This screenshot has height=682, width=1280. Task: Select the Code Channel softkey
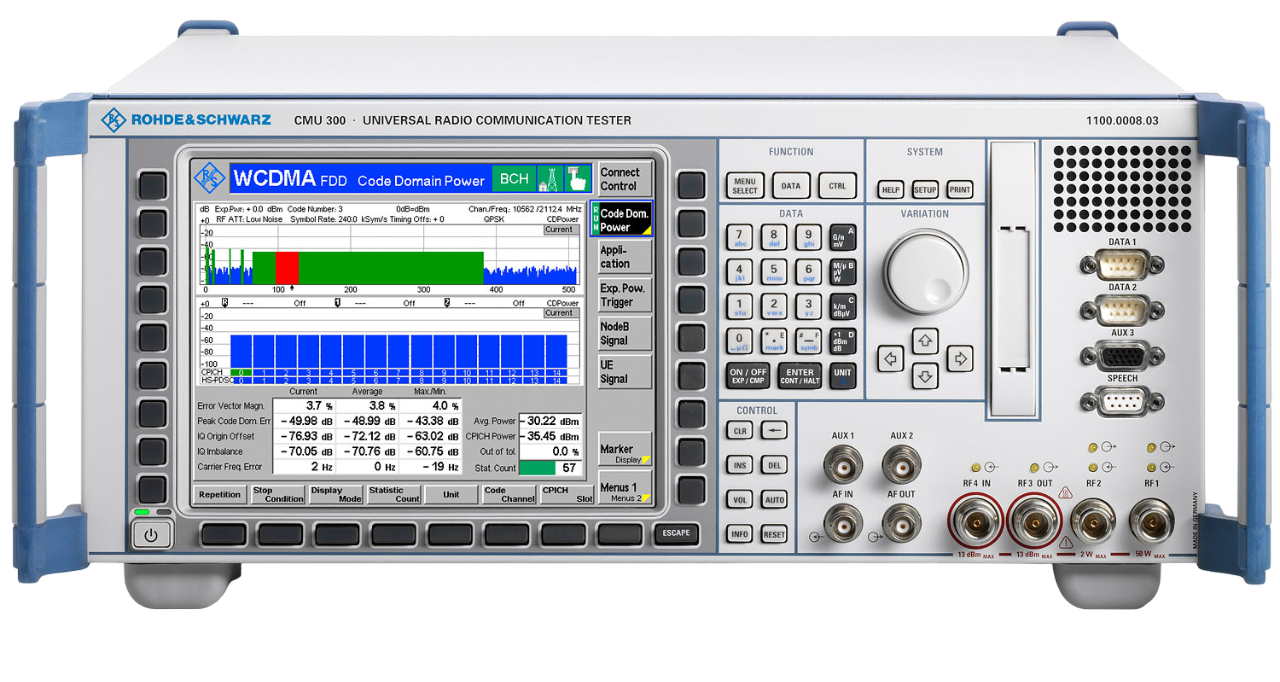pos(509,495)
